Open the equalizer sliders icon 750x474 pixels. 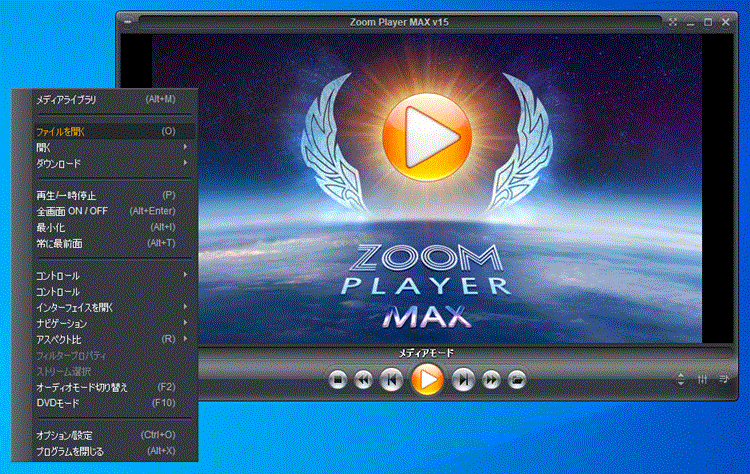pyautogui.click(x=702, y=380)
